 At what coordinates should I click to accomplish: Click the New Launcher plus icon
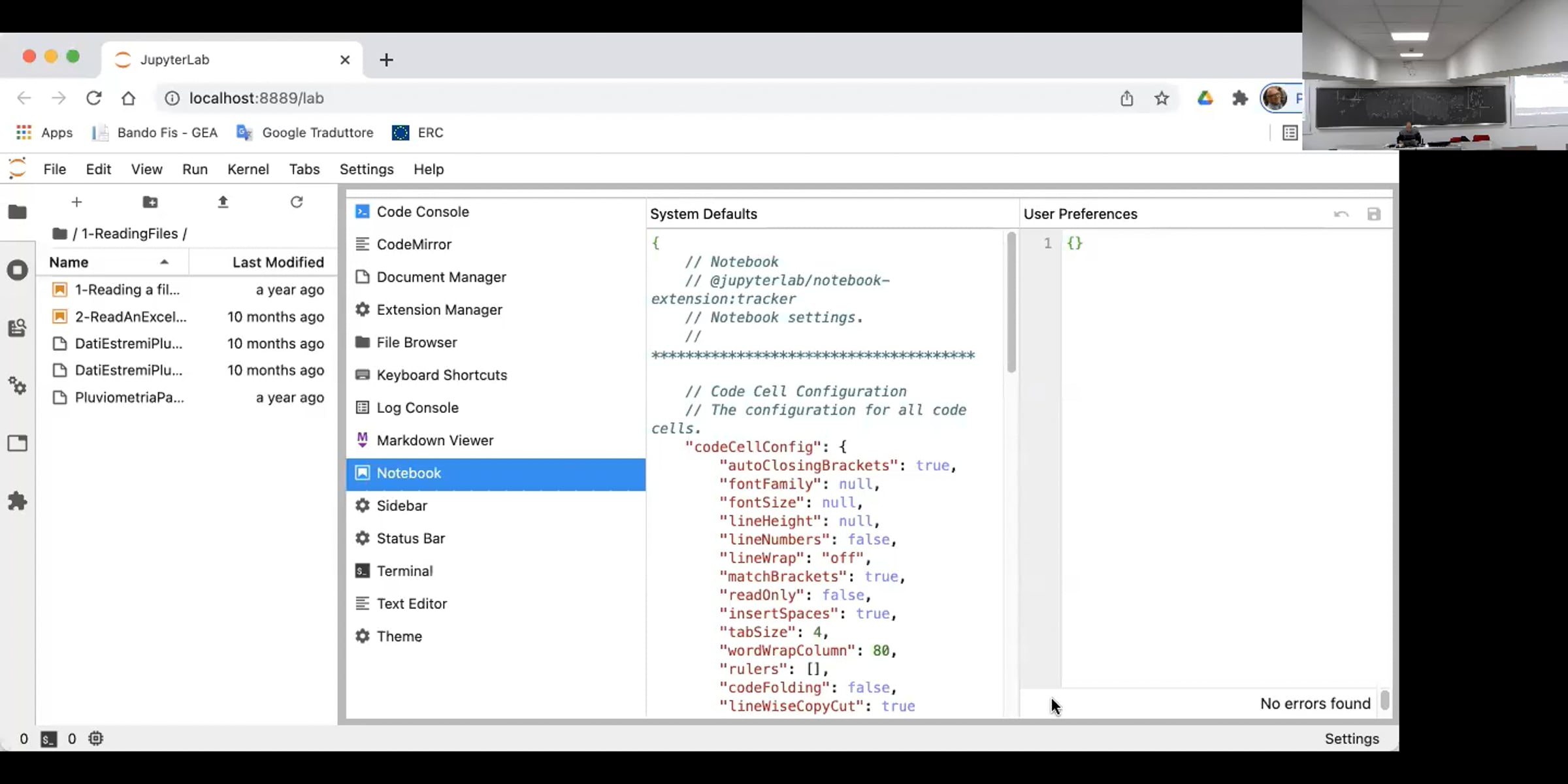[x=76, y=202]
